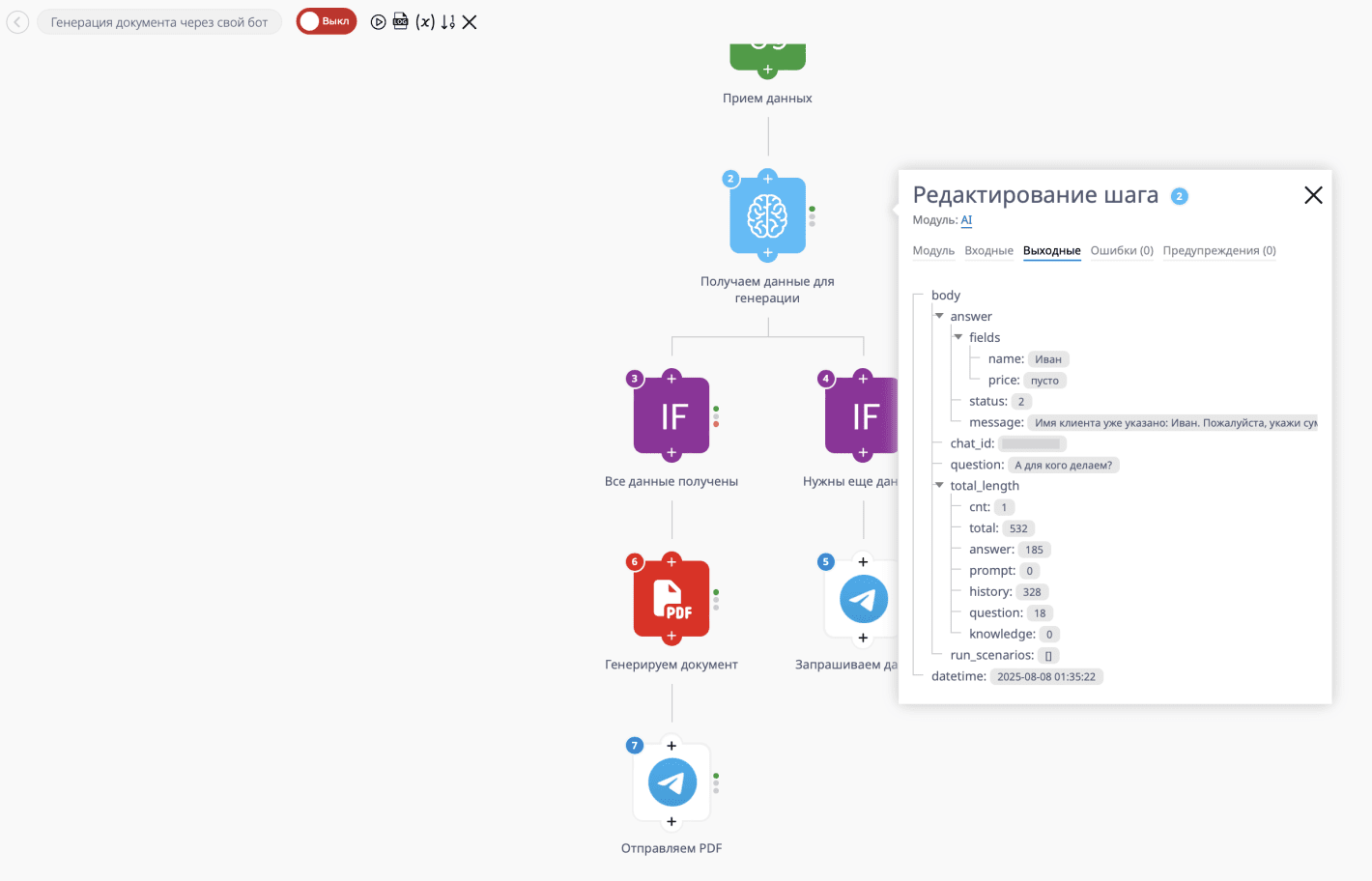Close the step editing panel
The width and height of the screenshot is (1372, 881).
[1313, 195]
